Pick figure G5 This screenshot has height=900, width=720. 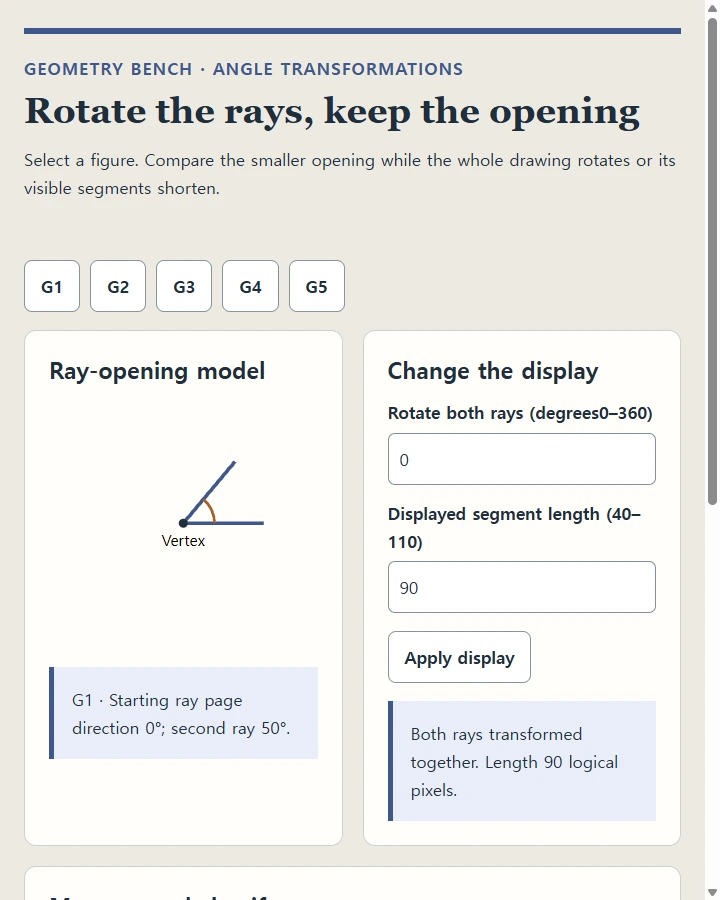[316, 286]
